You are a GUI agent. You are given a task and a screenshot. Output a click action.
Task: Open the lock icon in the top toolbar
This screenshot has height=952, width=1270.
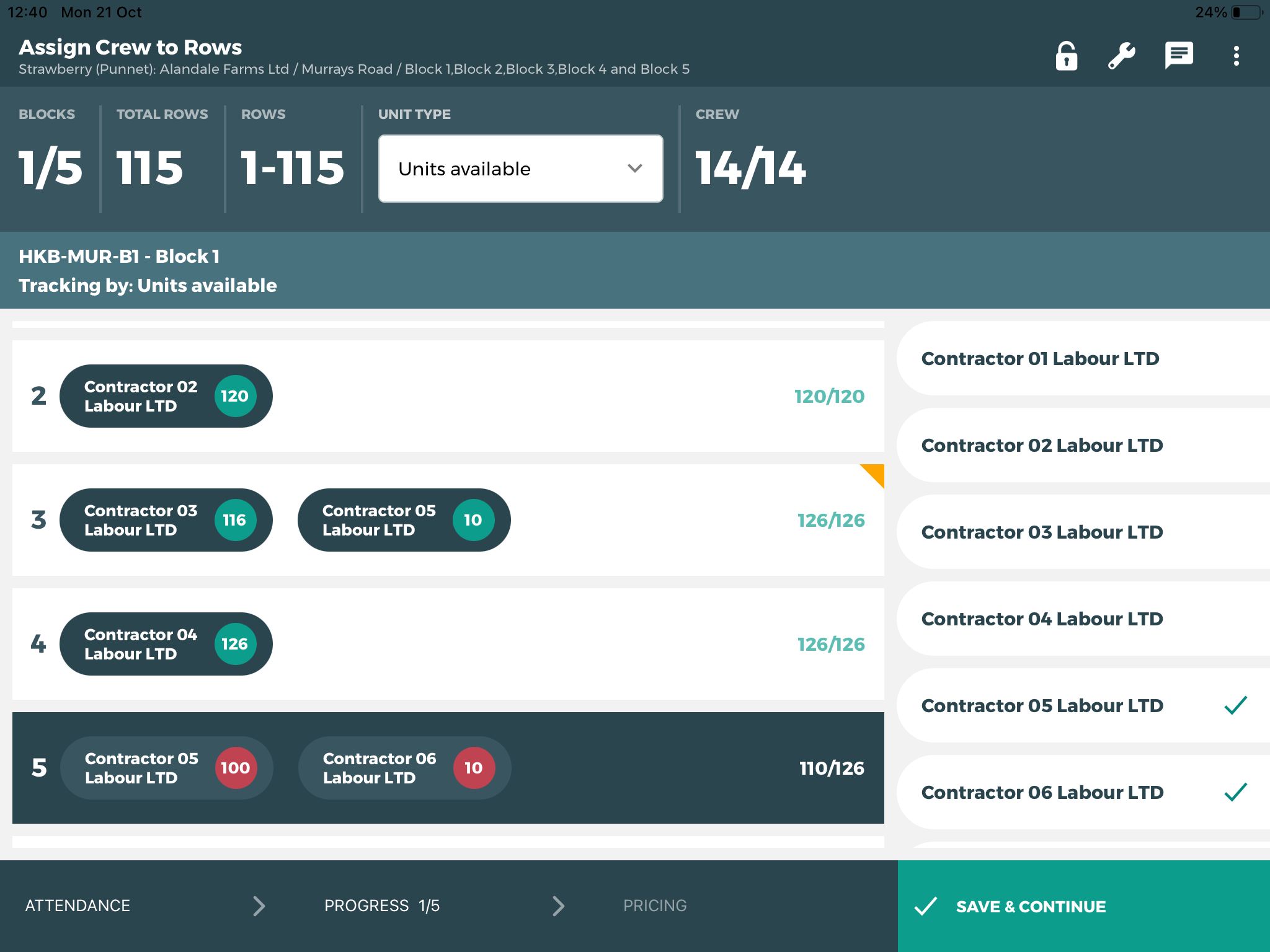(1065, 56)
